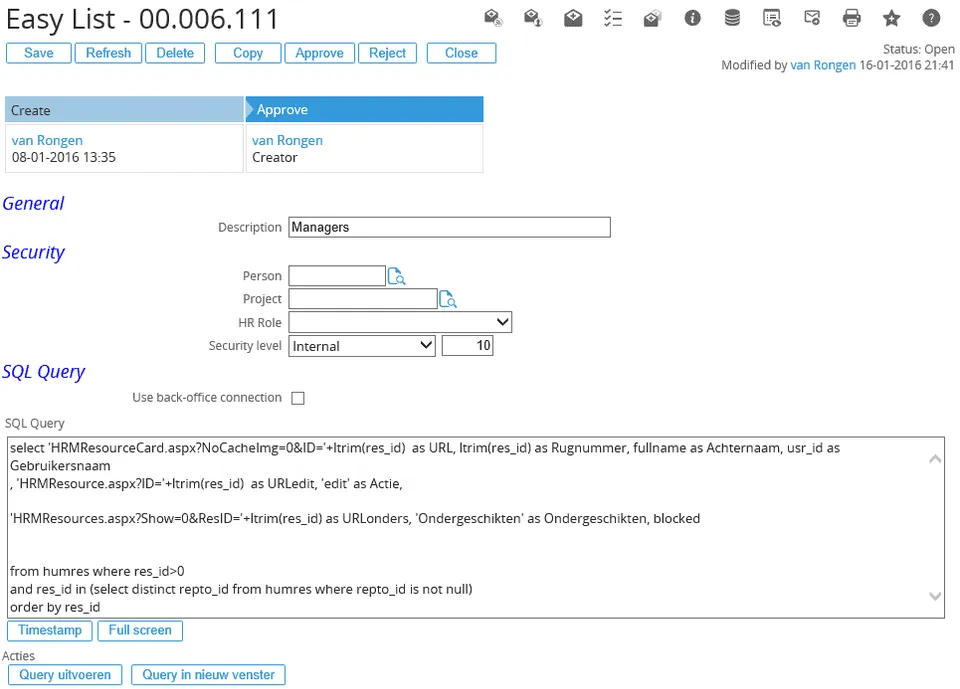Open help with the question mark icon
The width and height of the screenshot is (960, 689).
pyautogui.click(x=931, y=18)
